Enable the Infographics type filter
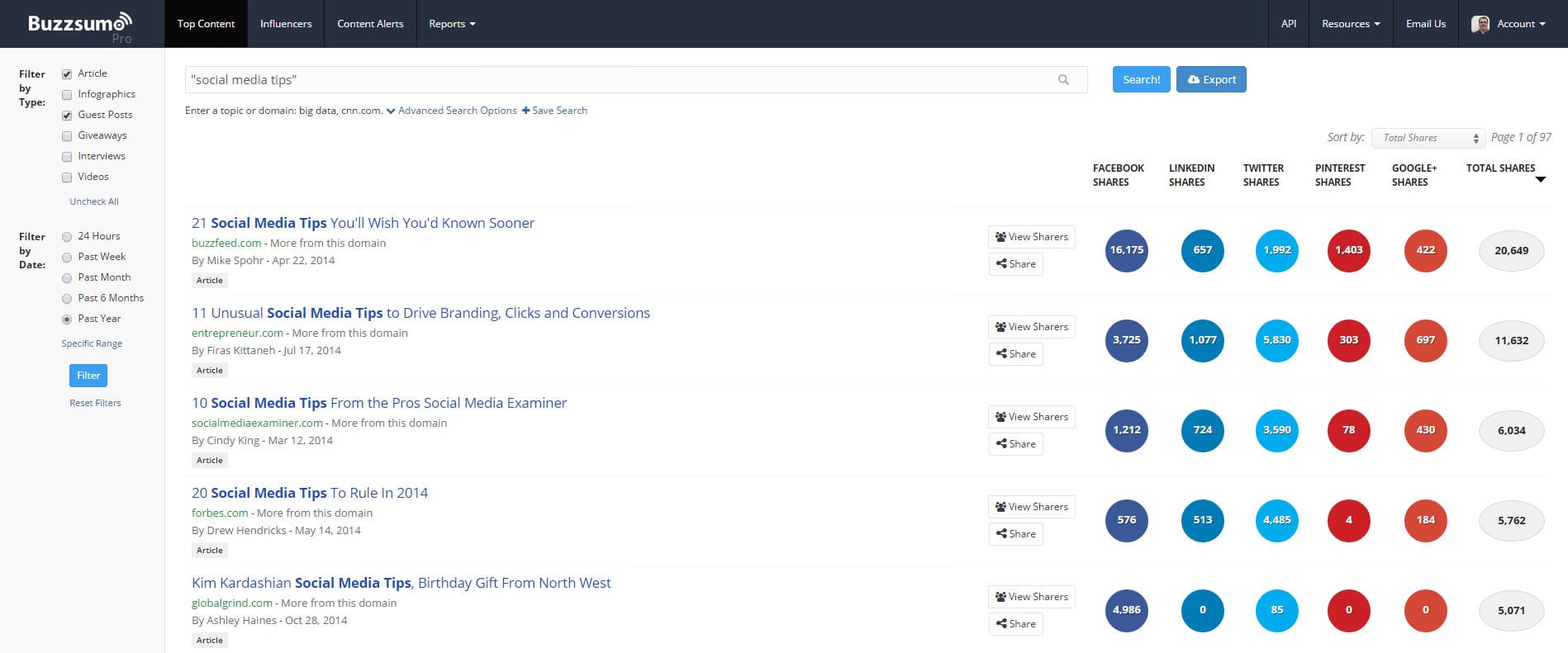This screenshot has height=653, width=1568. pos(67,95)
